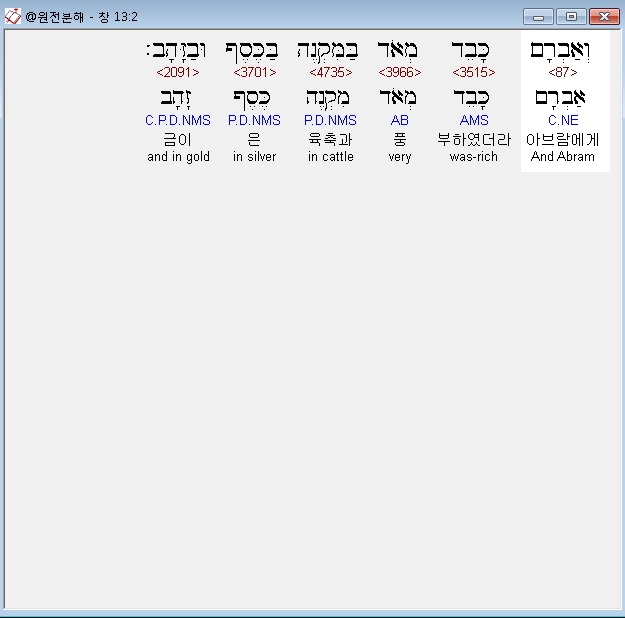Click the Hebrew lemma above AMS

tap(472, 98)
